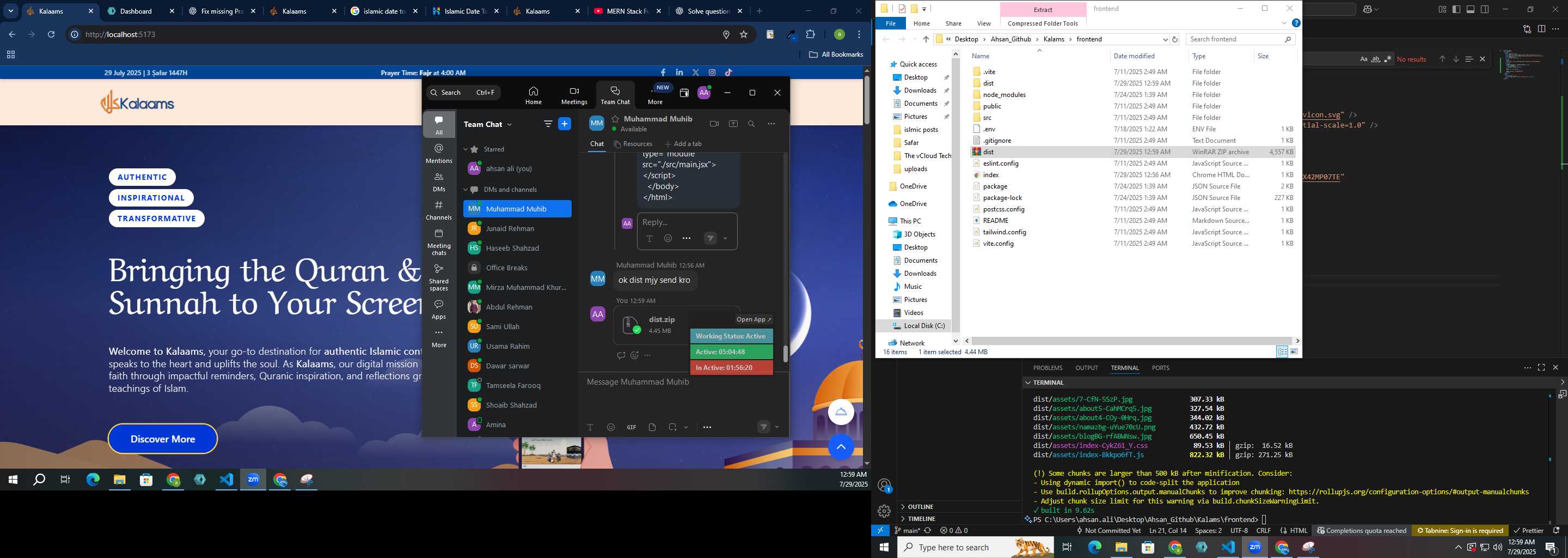Toggle the bookmark star in Chrome address bar

point(744,35)
